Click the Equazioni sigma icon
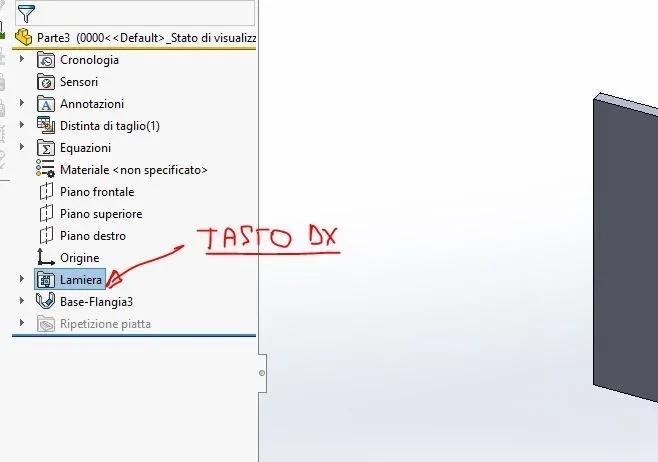 pos(46,148)
